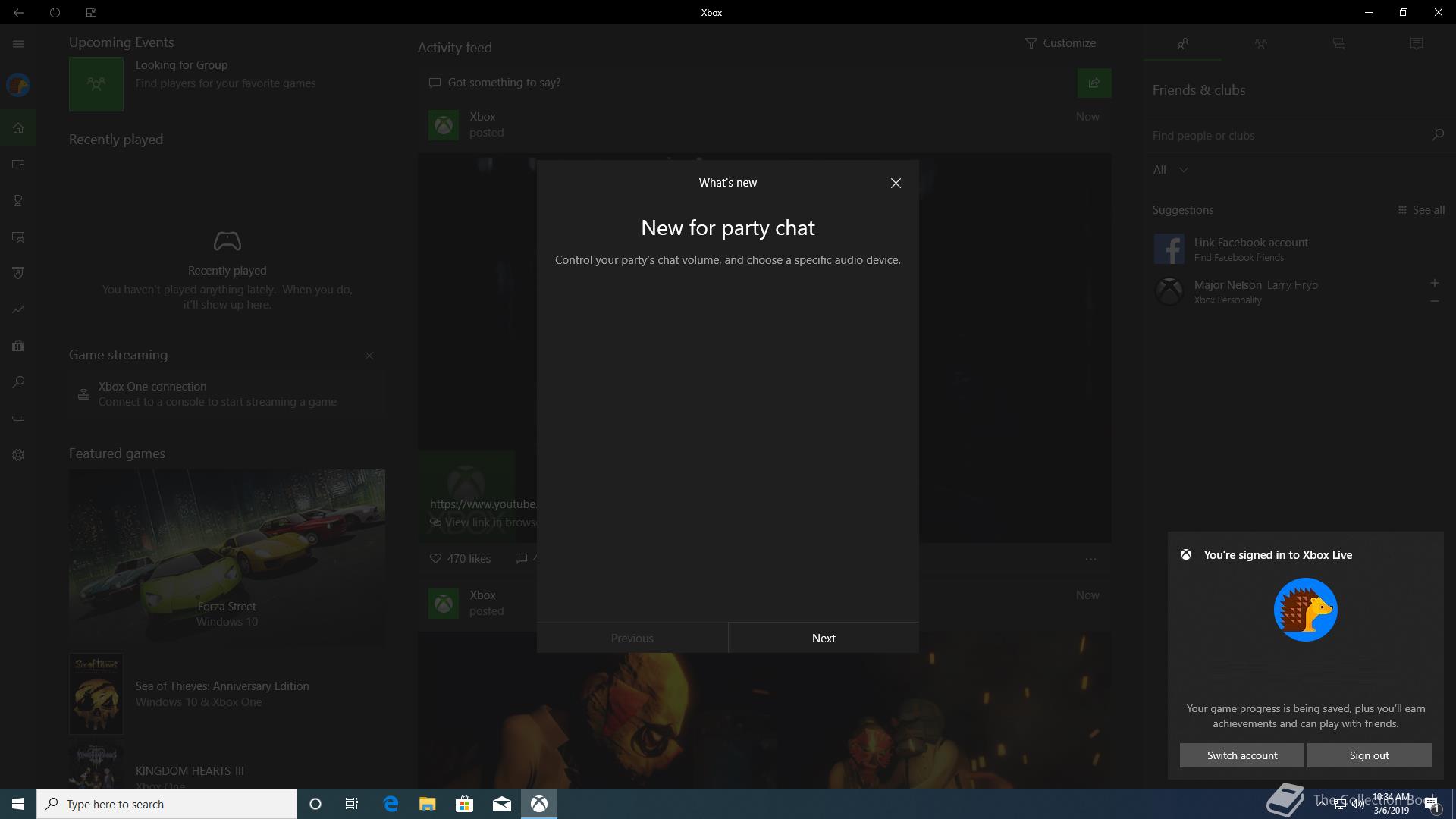Click the Find people or clubs field

(x=1289, y=135)
